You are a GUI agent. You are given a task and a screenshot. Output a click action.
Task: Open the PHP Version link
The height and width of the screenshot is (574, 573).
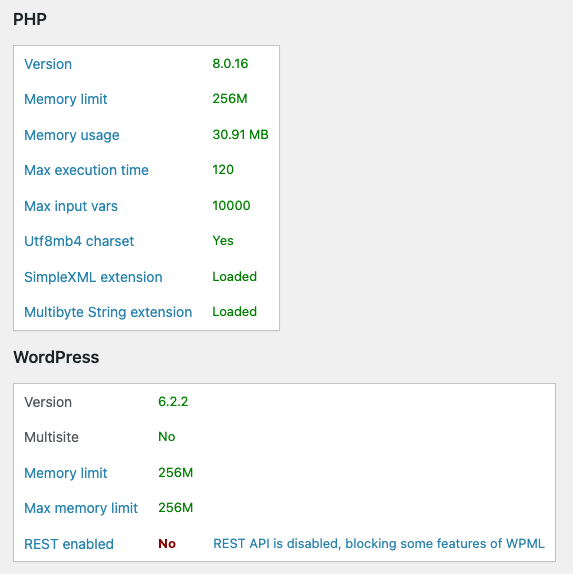tap(48, 64)
